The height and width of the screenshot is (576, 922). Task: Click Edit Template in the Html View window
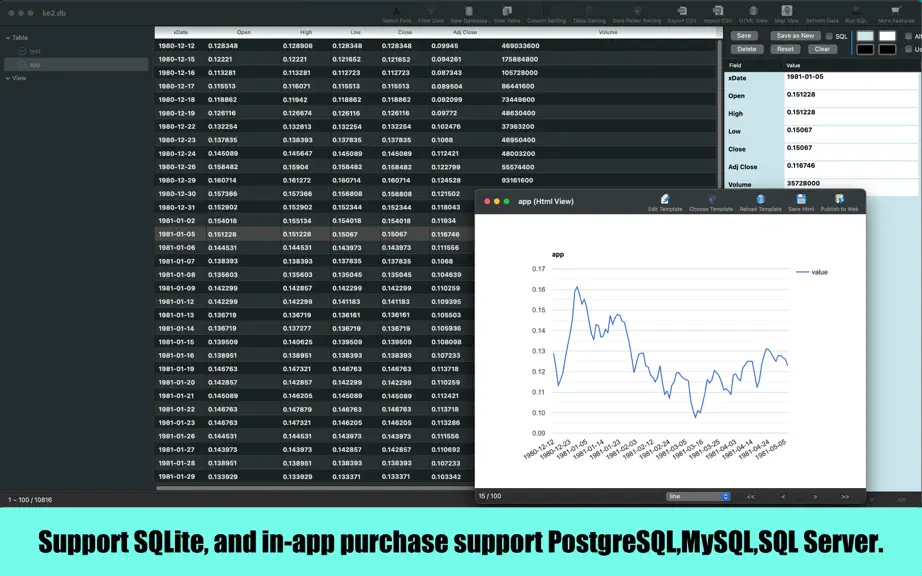[x=665, y=200]
